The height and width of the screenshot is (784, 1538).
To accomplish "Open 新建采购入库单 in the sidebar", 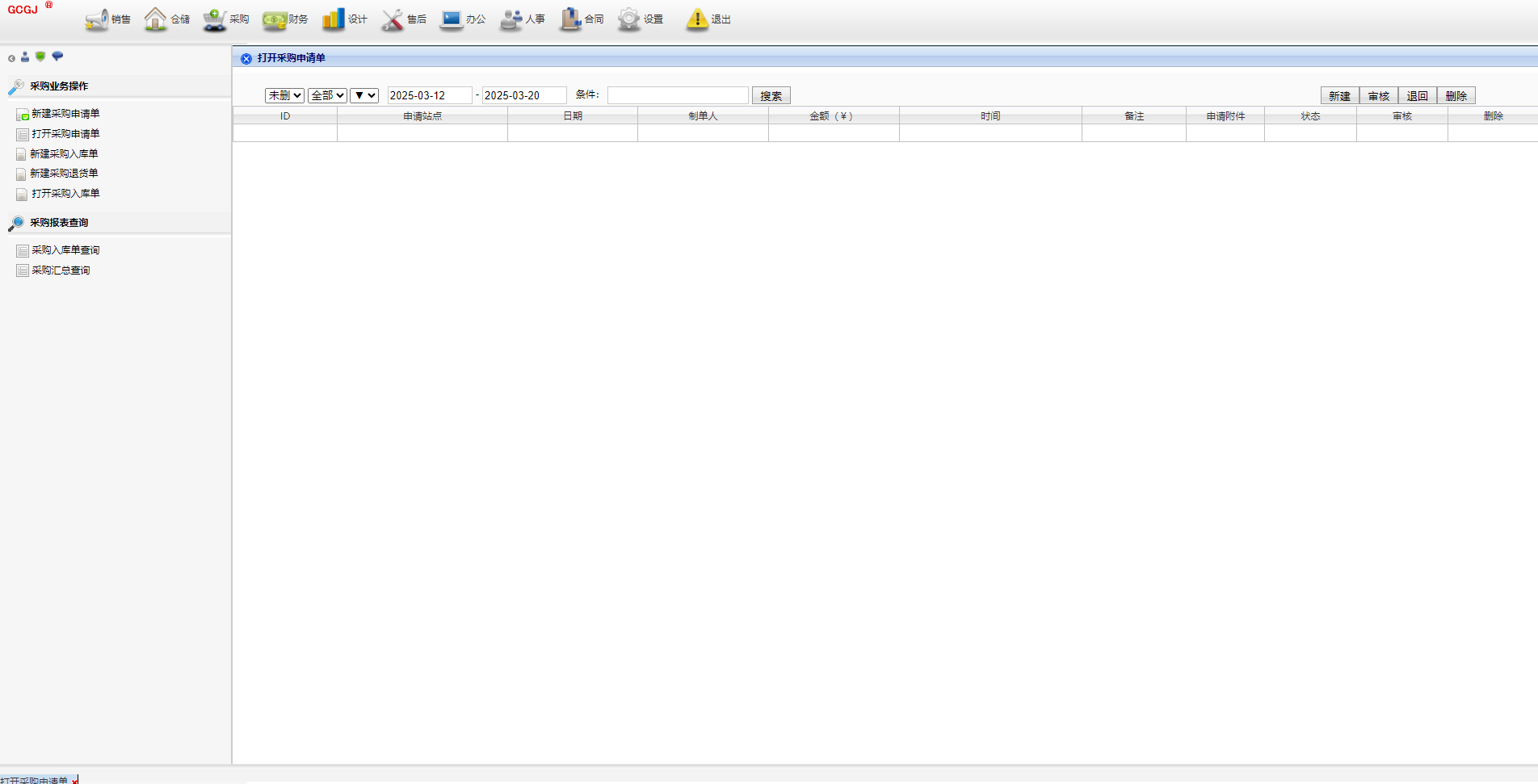I will click(64, 153).
